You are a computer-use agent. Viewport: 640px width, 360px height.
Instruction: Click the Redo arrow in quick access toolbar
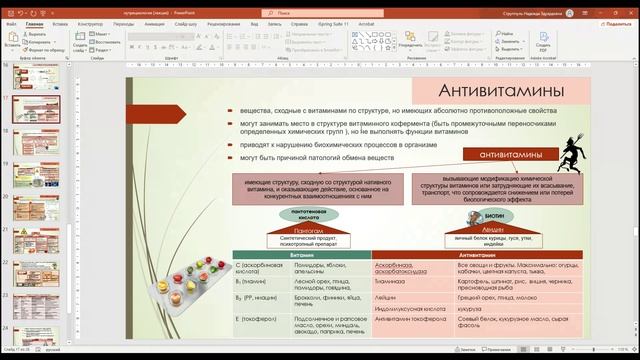33,13
